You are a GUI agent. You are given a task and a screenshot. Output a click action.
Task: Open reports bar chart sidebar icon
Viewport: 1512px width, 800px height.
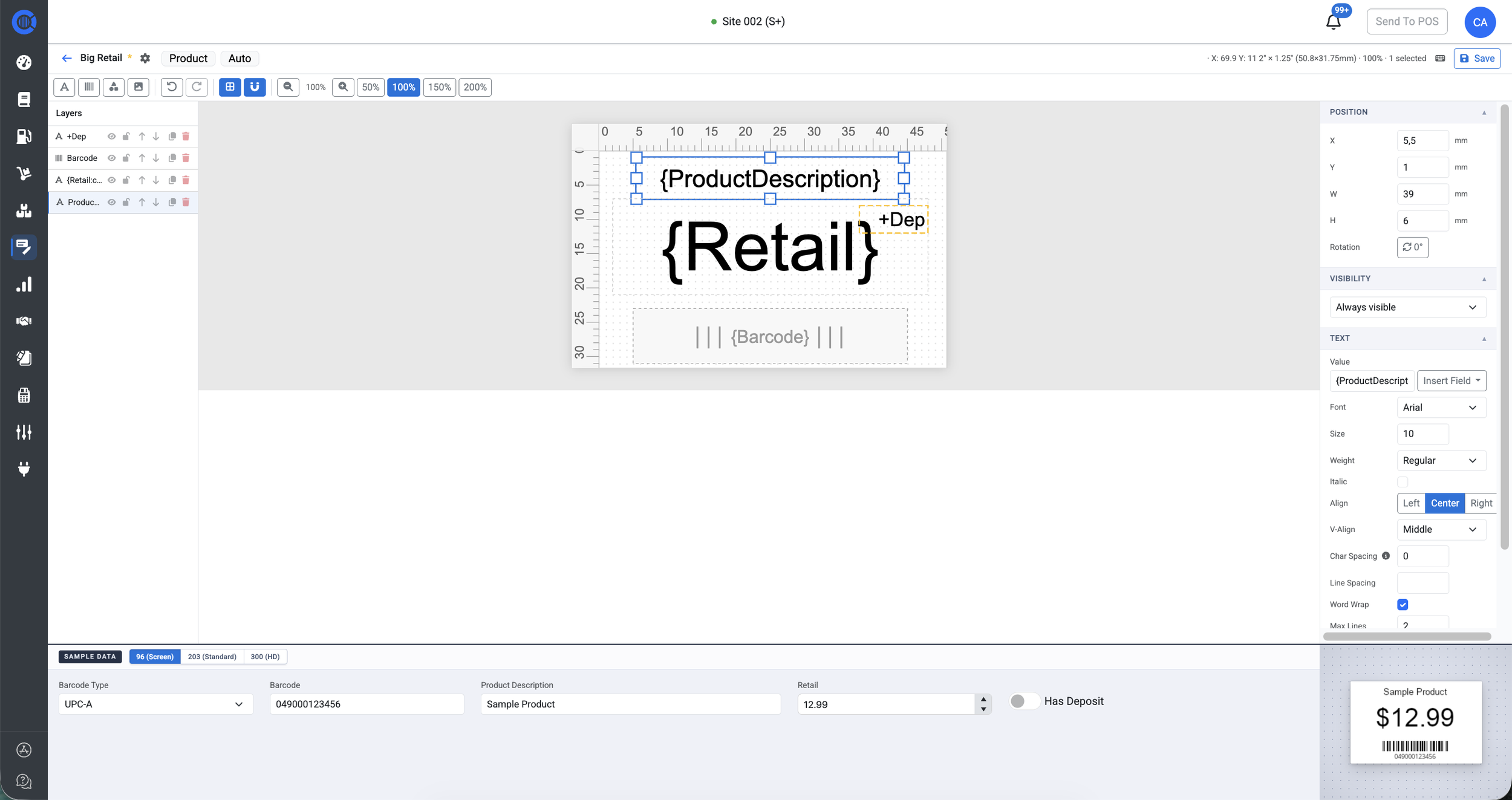pos(24,284)
